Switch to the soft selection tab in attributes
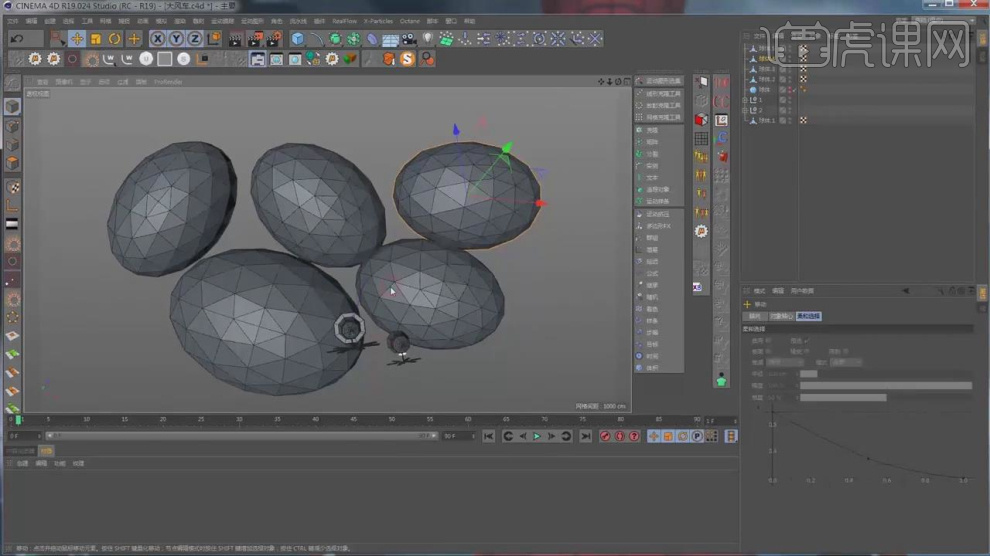This screenshot has height=556, width=990. point(808,316)
